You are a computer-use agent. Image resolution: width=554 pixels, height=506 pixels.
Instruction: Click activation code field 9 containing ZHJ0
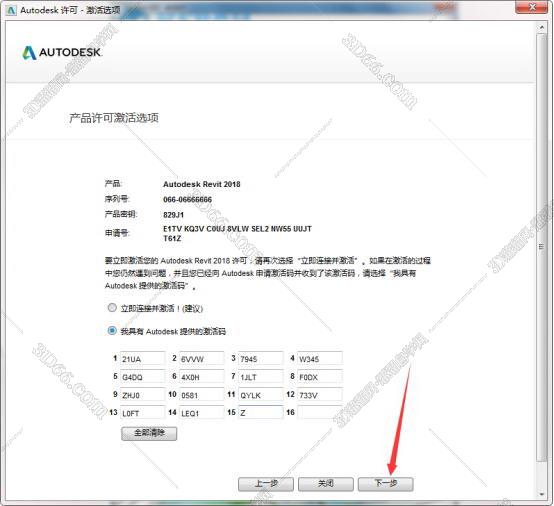(x=142, y=395)
